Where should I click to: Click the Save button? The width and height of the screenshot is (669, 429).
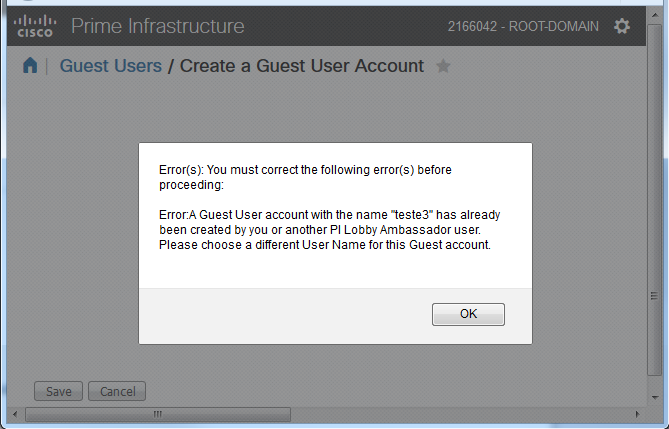(58, 391)
